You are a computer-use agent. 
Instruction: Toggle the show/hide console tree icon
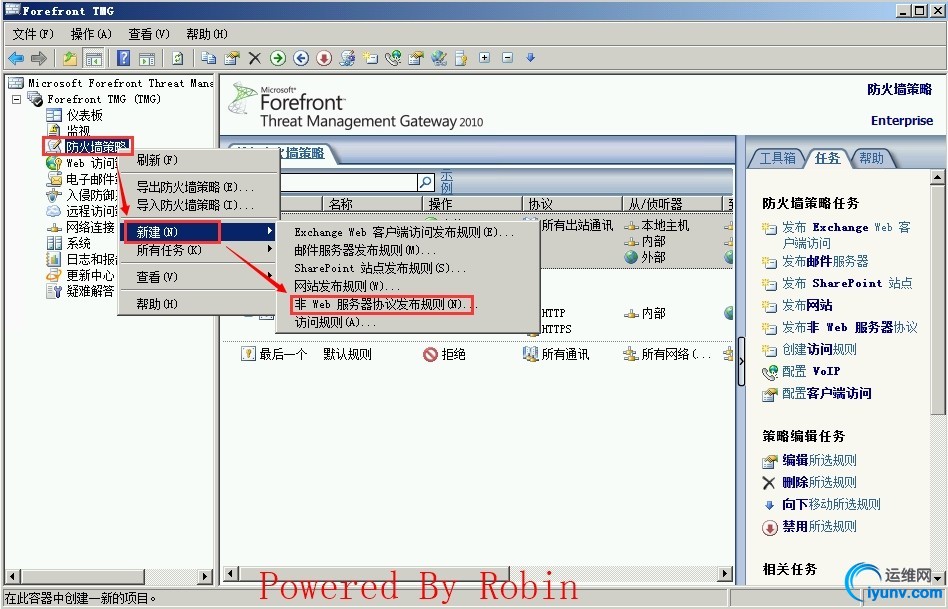(x=93, y=58)
